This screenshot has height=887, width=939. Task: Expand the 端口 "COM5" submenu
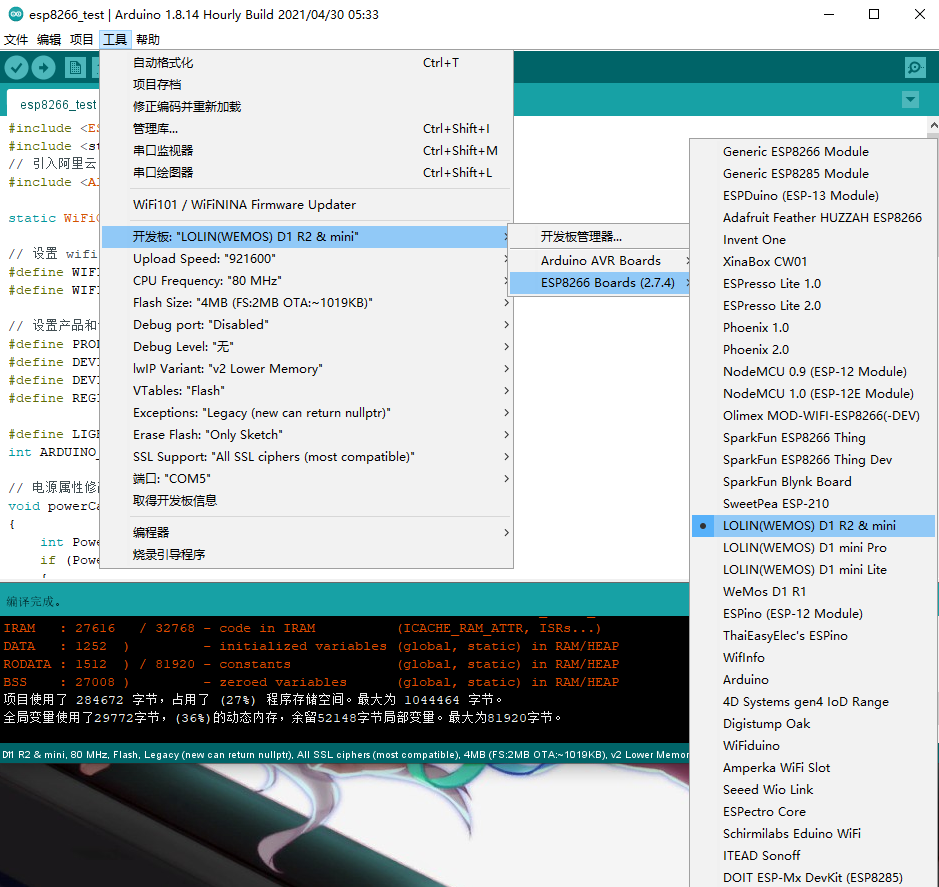click(x=306, y=479)
